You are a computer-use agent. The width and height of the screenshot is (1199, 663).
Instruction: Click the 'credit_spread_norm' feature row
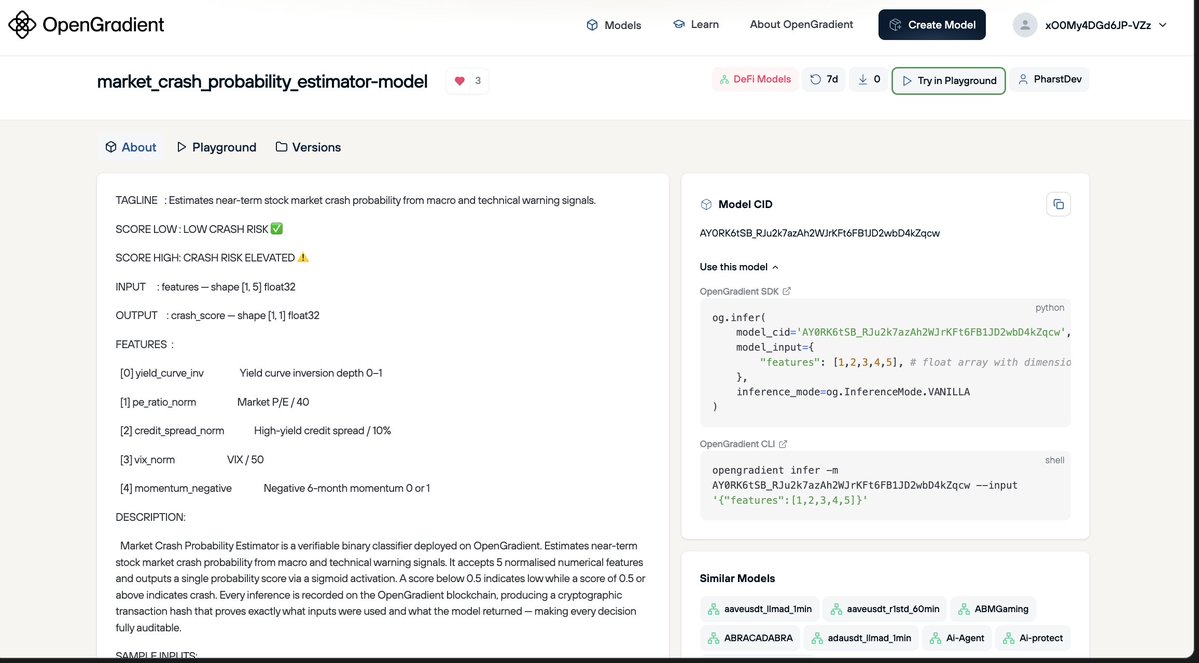(255, 431)
